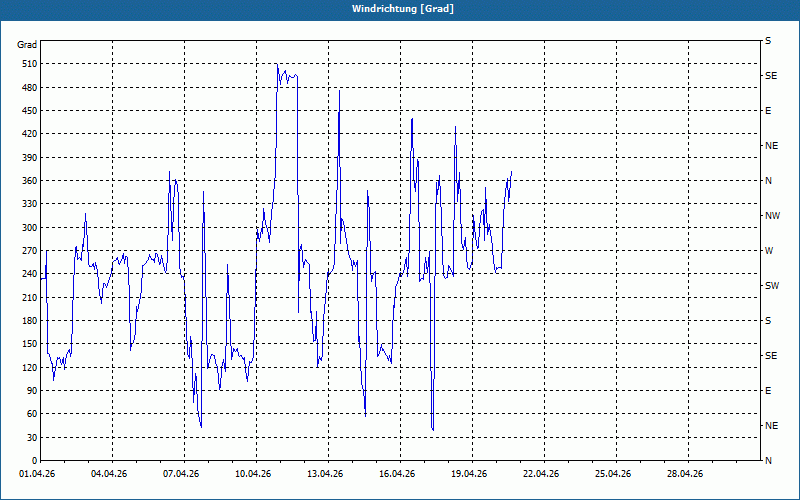Select the date label 28.04.26
Viewport: 800px width, 500px height.
click(x=685, y=474)
